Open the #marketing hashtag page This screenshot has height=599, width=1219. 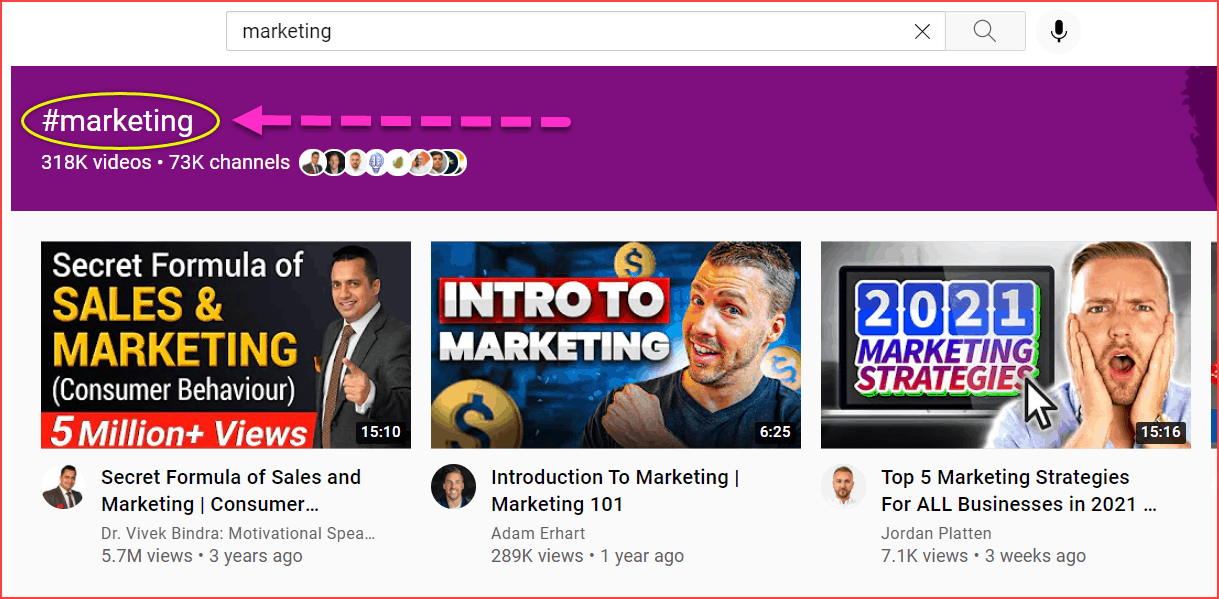click(119, 120)
